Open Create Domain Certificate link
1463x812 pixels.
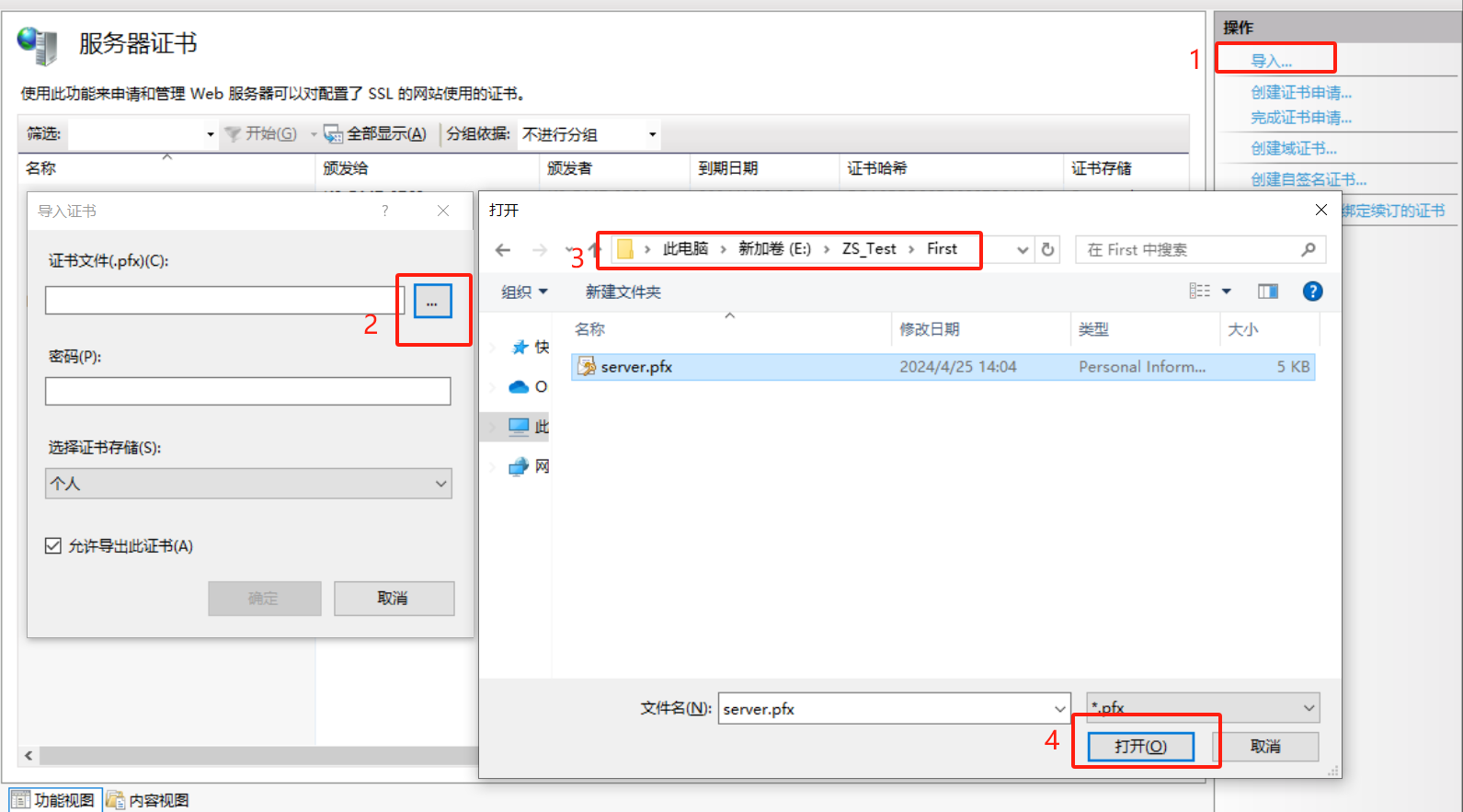point(1294,148)
